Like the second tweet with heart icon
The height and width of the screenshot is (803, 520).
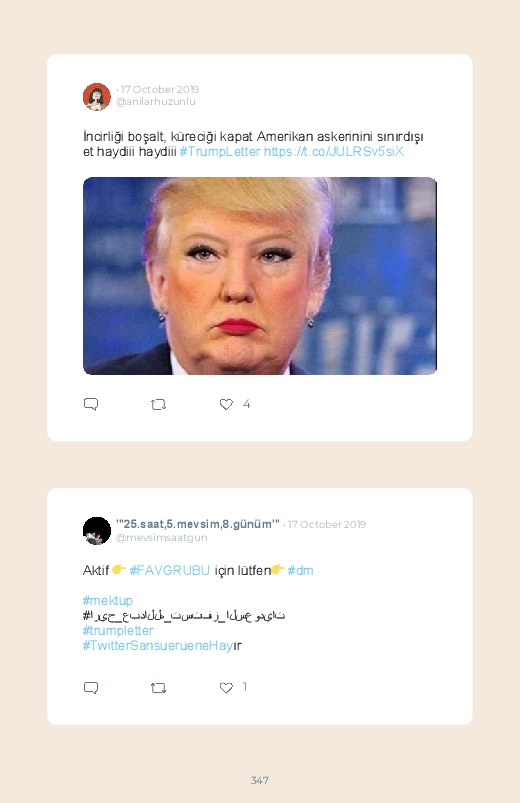click(x=226, y=687)
